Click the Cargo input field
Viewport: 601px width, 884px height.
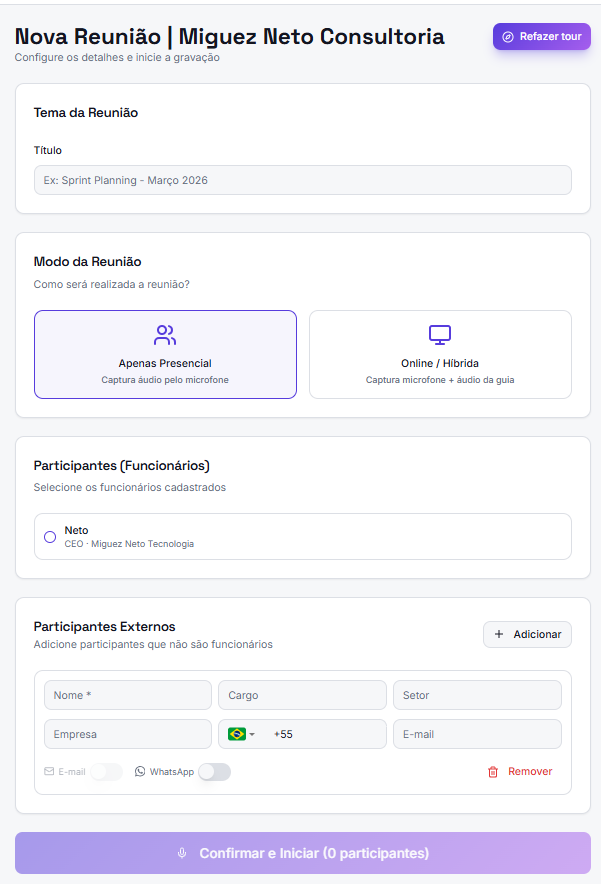pos(302,695)
